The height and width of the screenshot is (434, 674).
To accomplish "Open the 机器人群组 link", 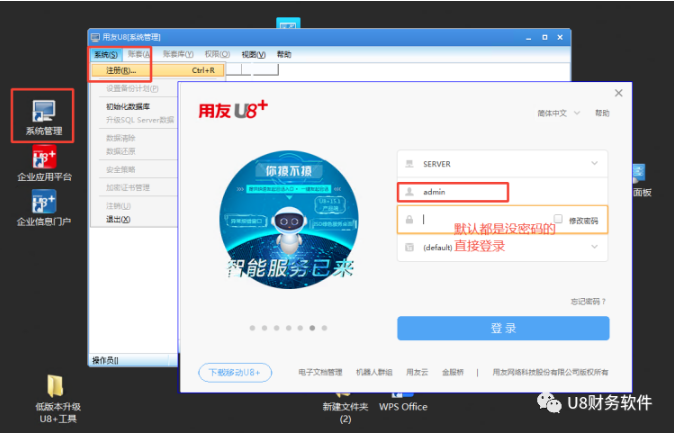I will pos(374,372).
